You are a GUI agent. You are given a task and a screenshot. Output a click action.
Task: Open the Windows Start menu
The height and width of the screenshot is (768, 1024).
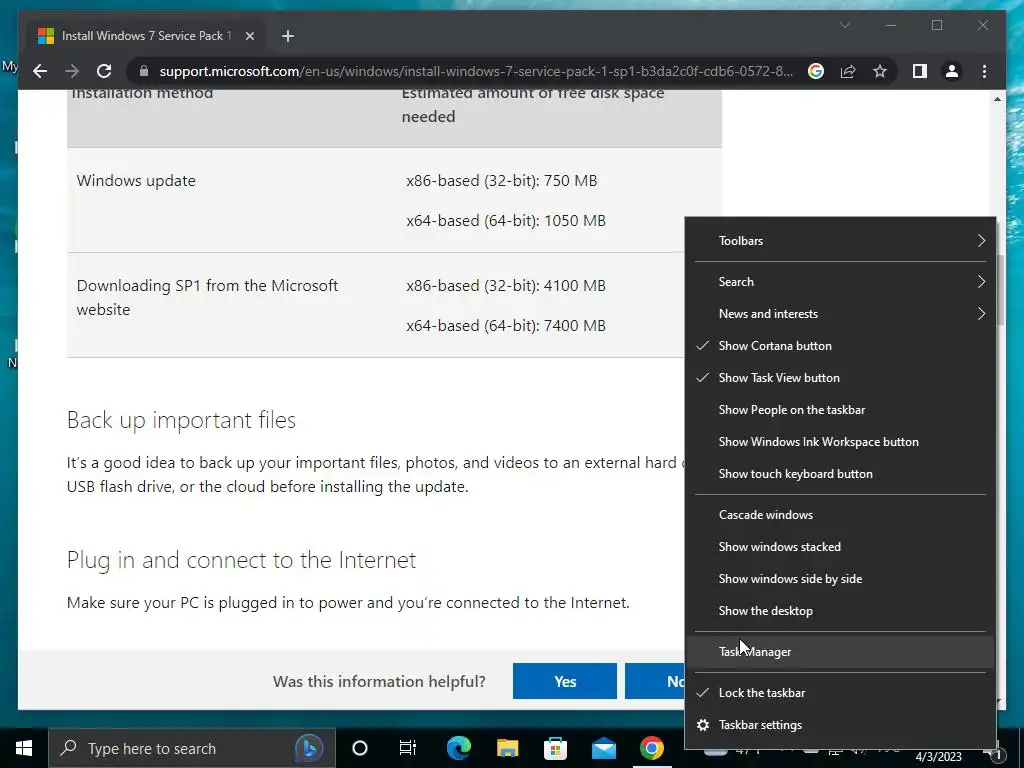[24, 748]
